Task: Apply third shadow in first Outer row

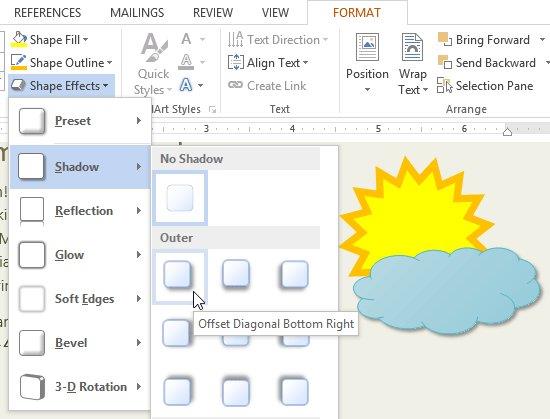Action: click(294, 274)
